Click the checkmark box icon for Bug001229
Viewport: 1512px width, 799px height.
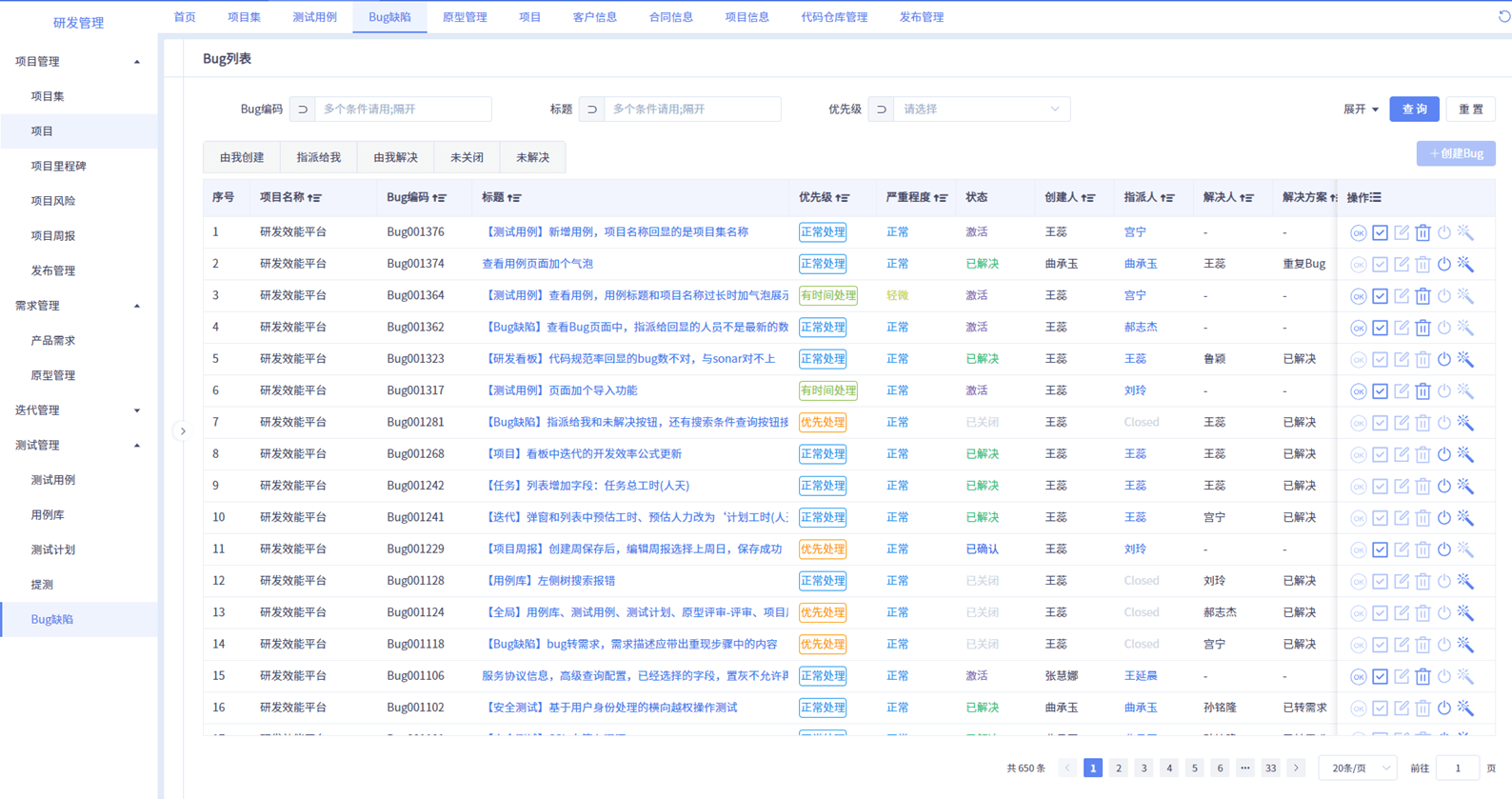1380,549
